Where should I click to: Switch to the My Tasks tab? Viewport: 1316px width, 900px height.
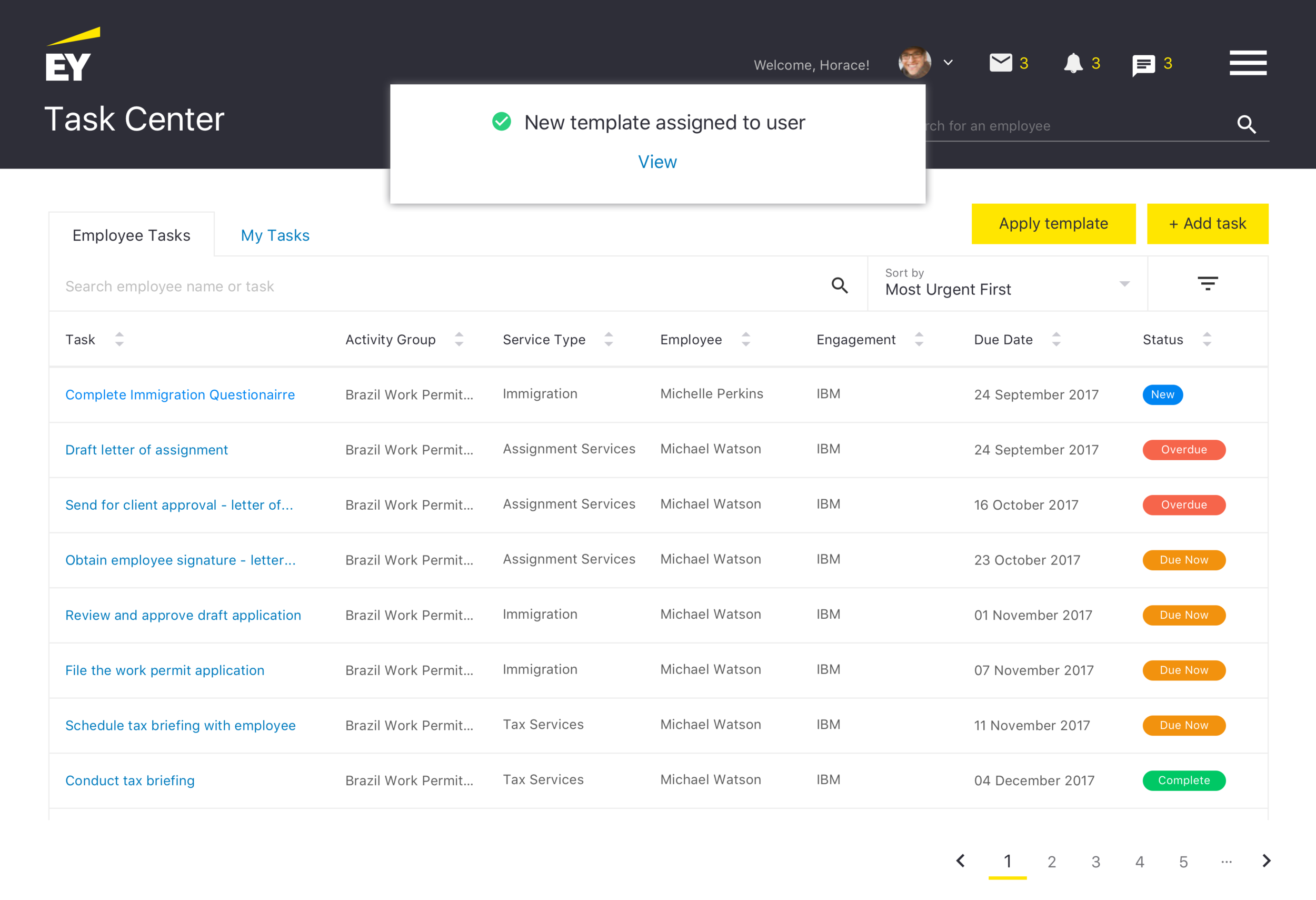point(275,235)
